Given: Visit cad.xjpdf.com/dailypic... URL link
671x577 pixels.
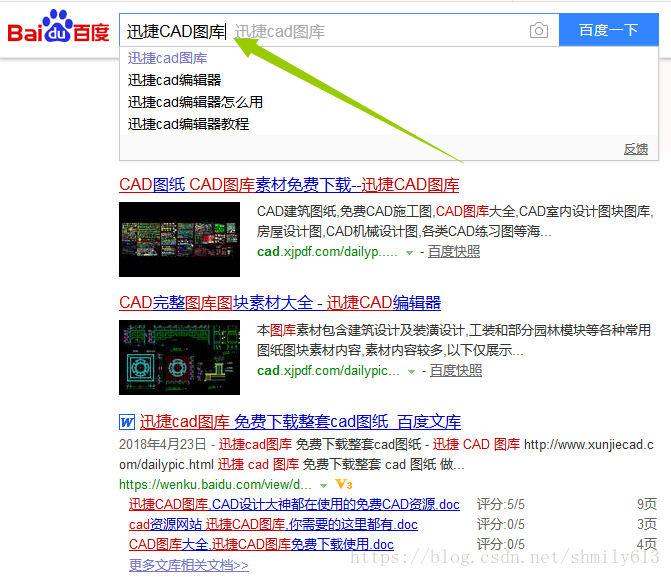Looking at the screenshot, I should click(x=328, y=371).
